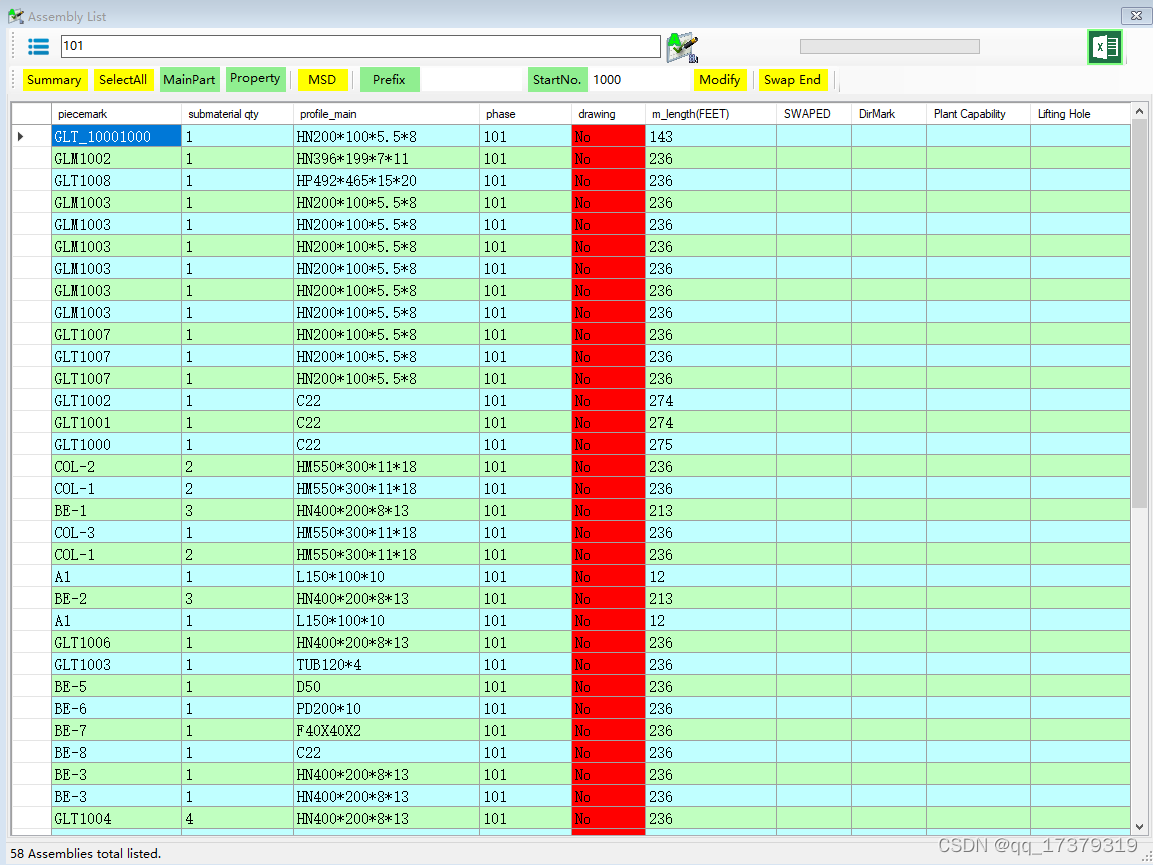The image size is (1153, 865).
Task: Select the GLT_10001000 piecemark cell
Action: [116, 136]
